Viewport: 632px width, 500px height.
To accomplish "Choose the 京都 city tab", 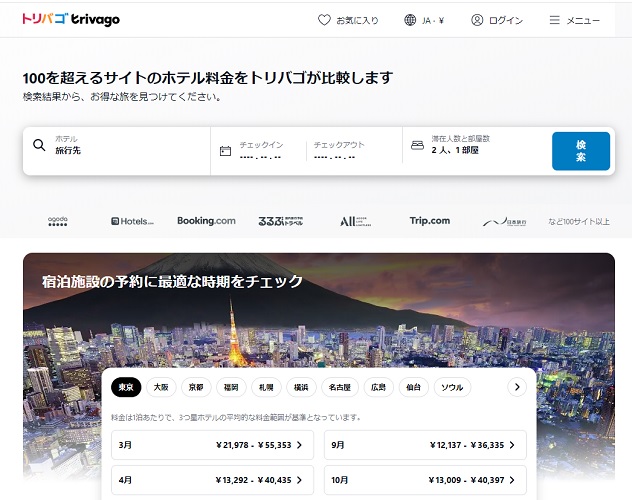I will pos(197,387).
